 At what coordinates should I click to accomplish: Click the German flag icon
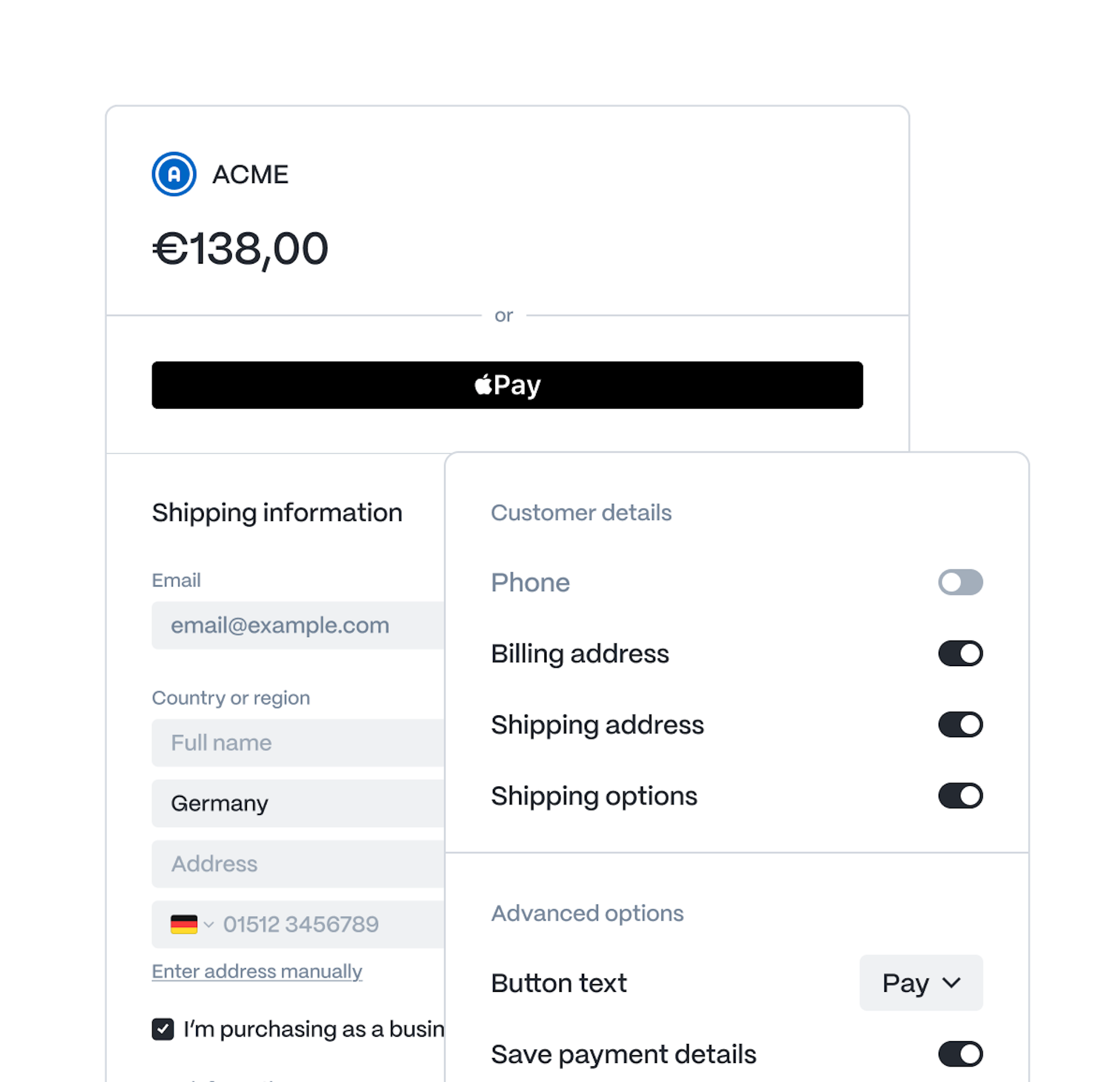click(184, 924)
